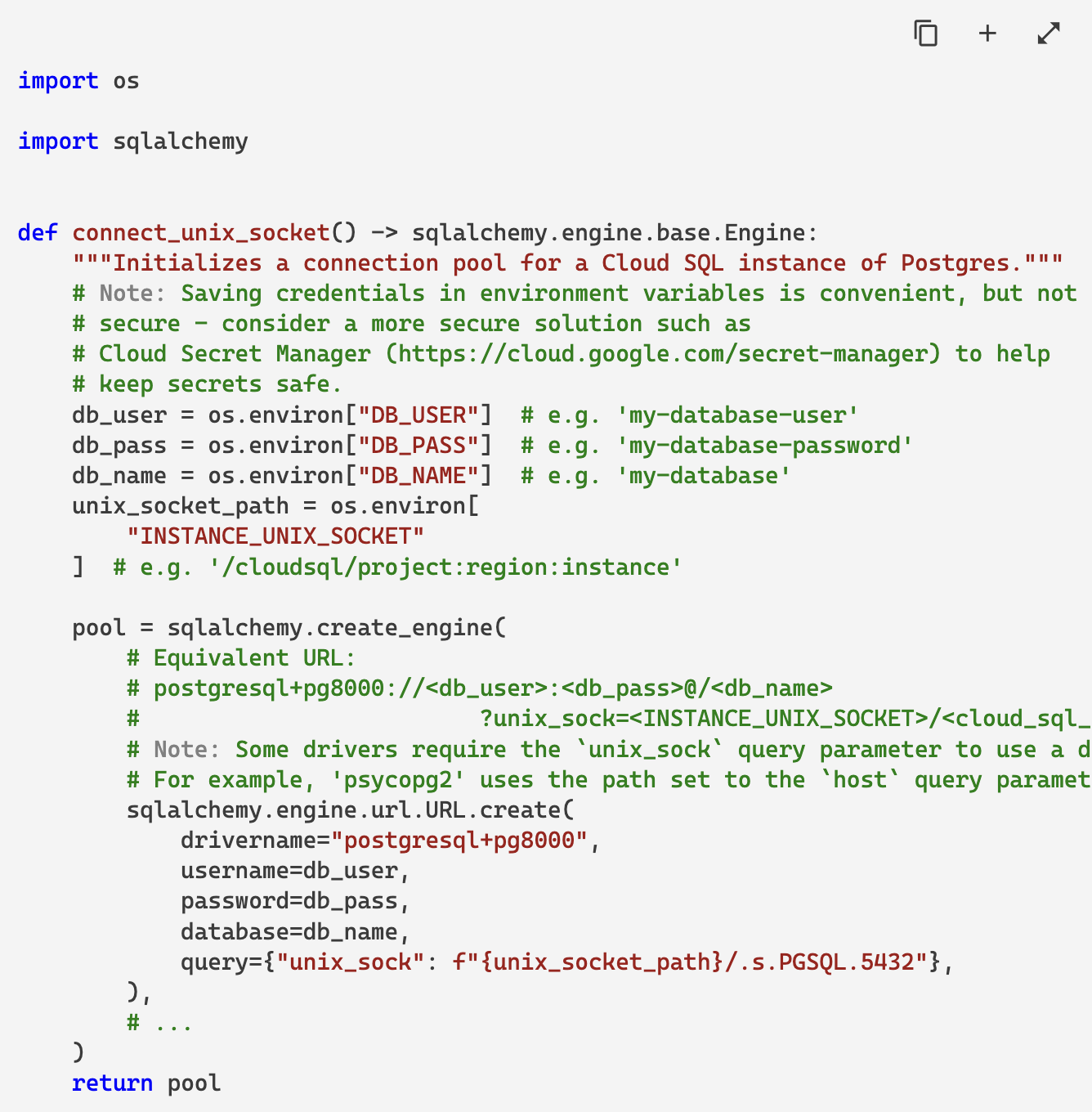
Task: Click the 'import sqlalchemy' line
Action: [x=132, y=141]
